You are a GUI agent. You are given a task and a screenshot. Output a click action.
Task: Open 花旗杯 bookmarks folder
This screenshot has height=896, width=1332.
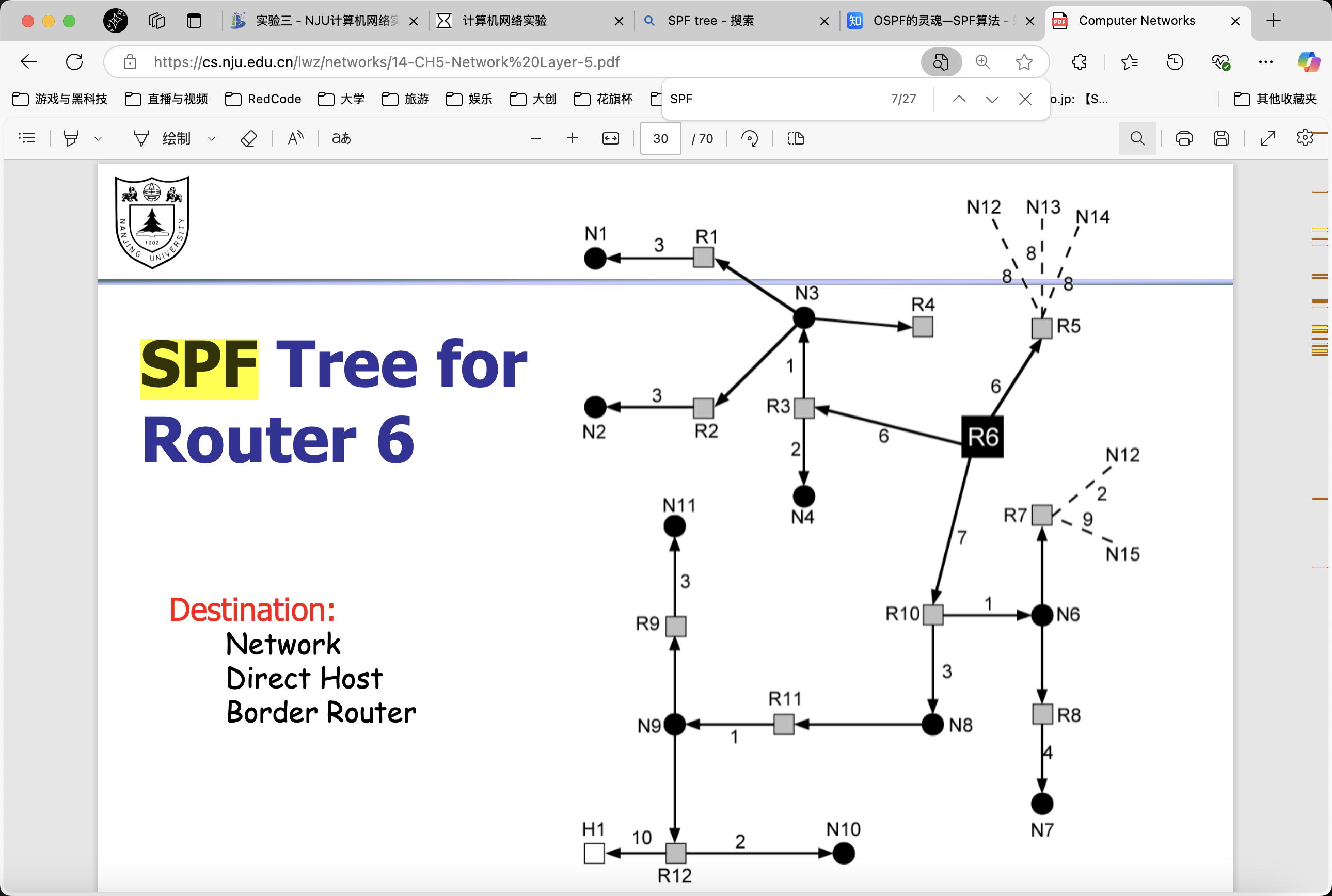tap(604, 99)
